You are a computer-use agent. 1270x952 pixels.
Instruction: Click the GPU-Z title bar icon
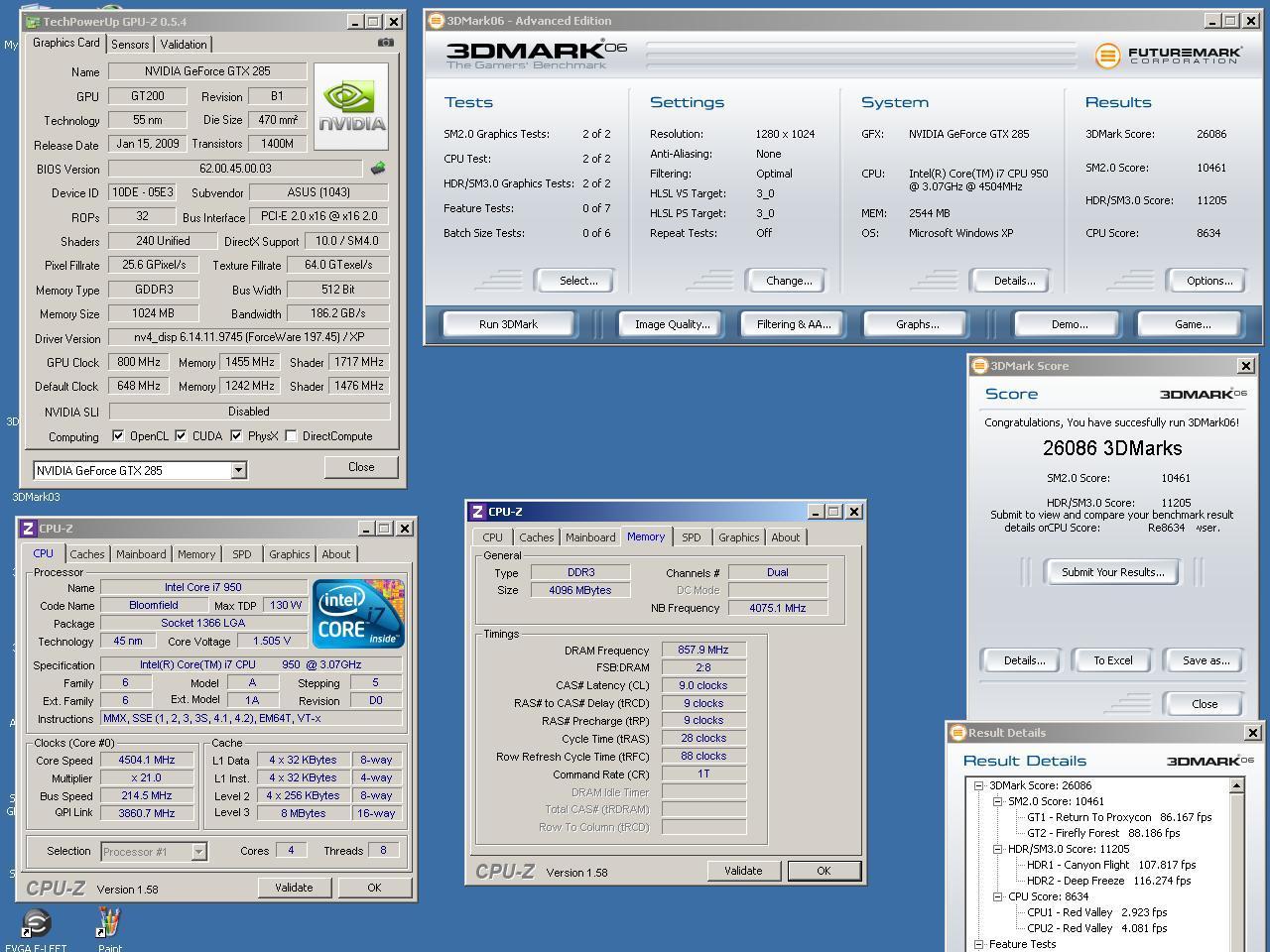[x=33, y=22]
